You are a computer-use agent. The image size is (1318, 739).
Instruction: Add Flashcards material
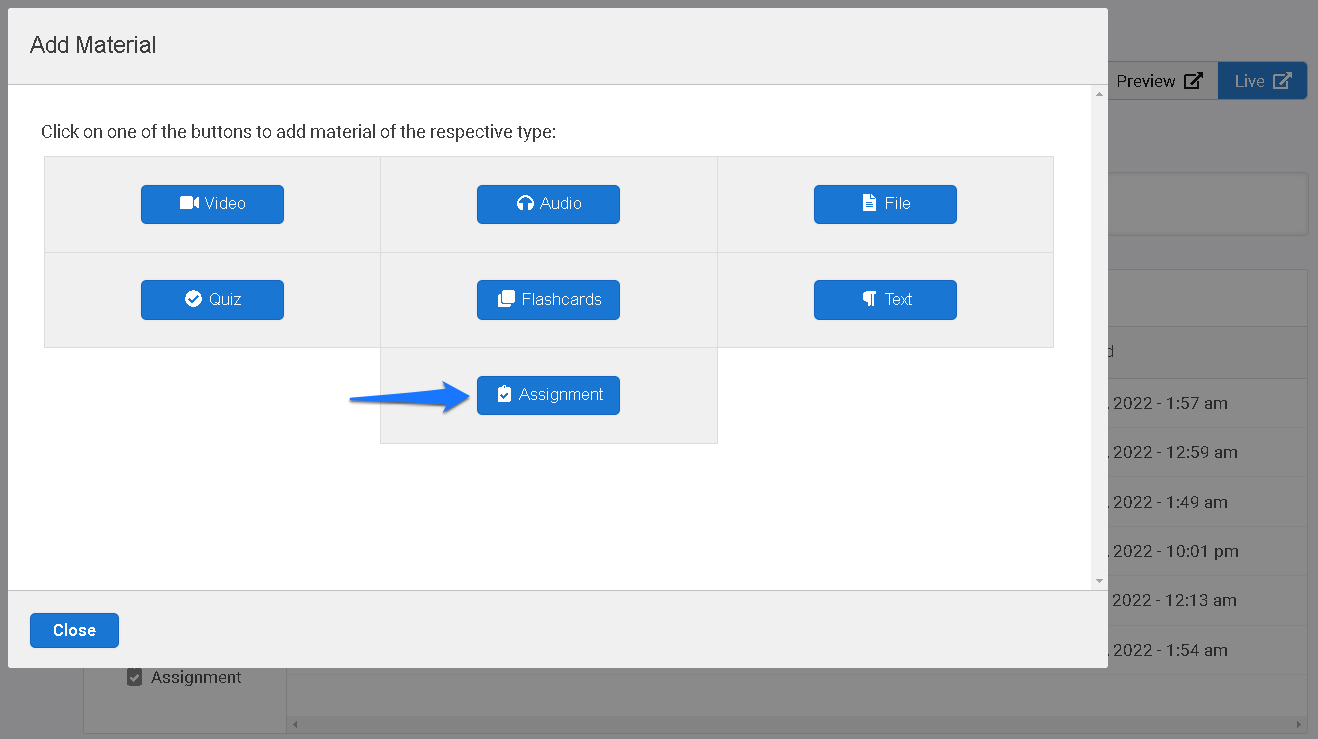tap(548, 300)
